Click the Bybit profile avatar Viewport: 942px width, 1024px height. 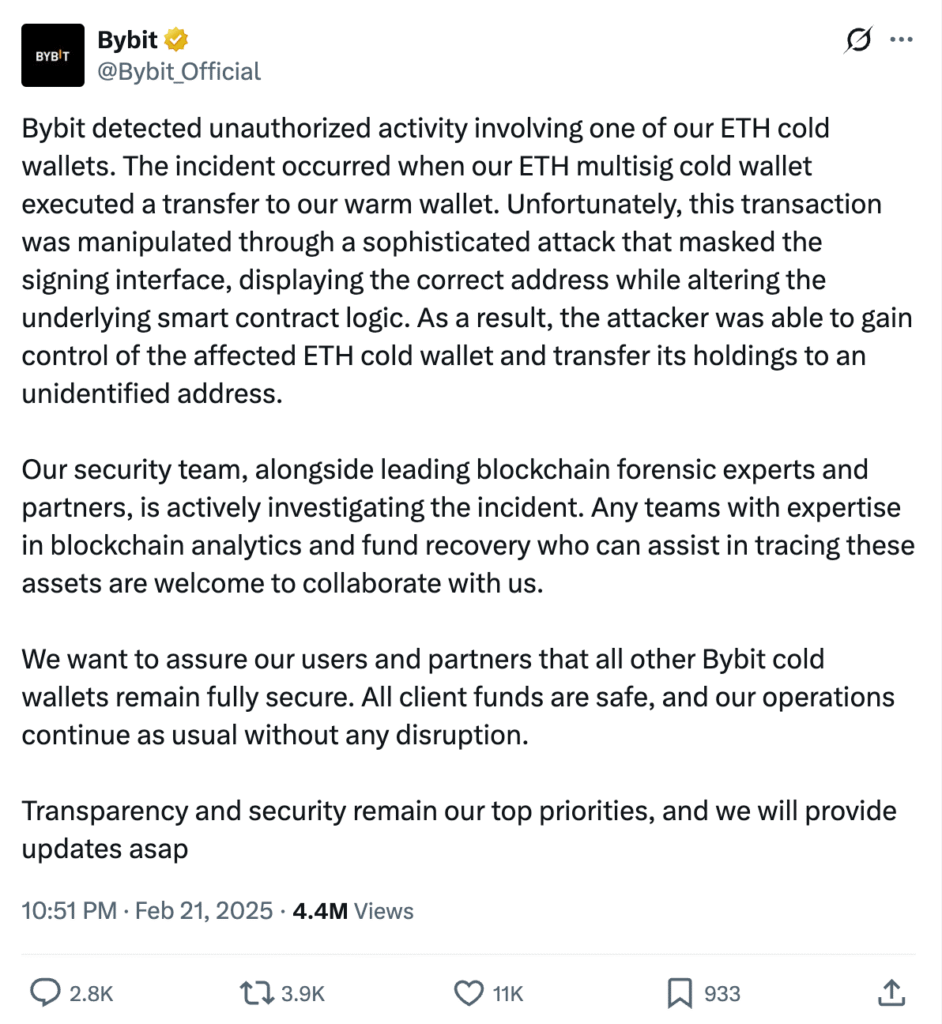coord(53,55)
